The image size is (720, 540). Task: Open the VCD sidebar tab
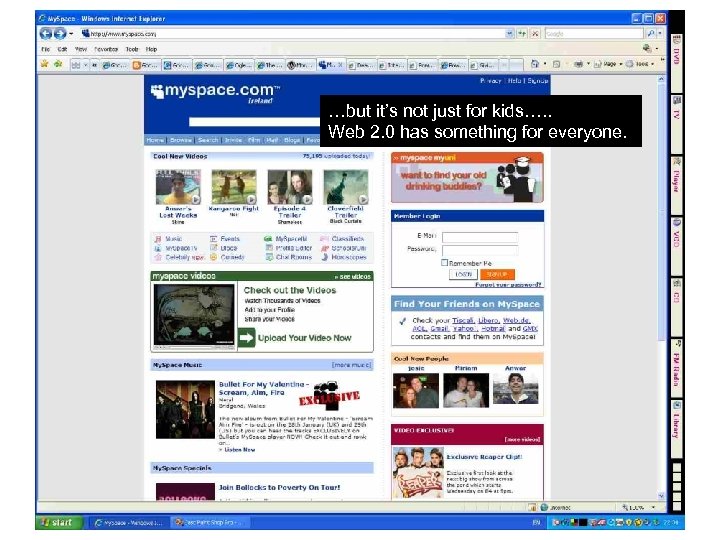coord(676,245)
